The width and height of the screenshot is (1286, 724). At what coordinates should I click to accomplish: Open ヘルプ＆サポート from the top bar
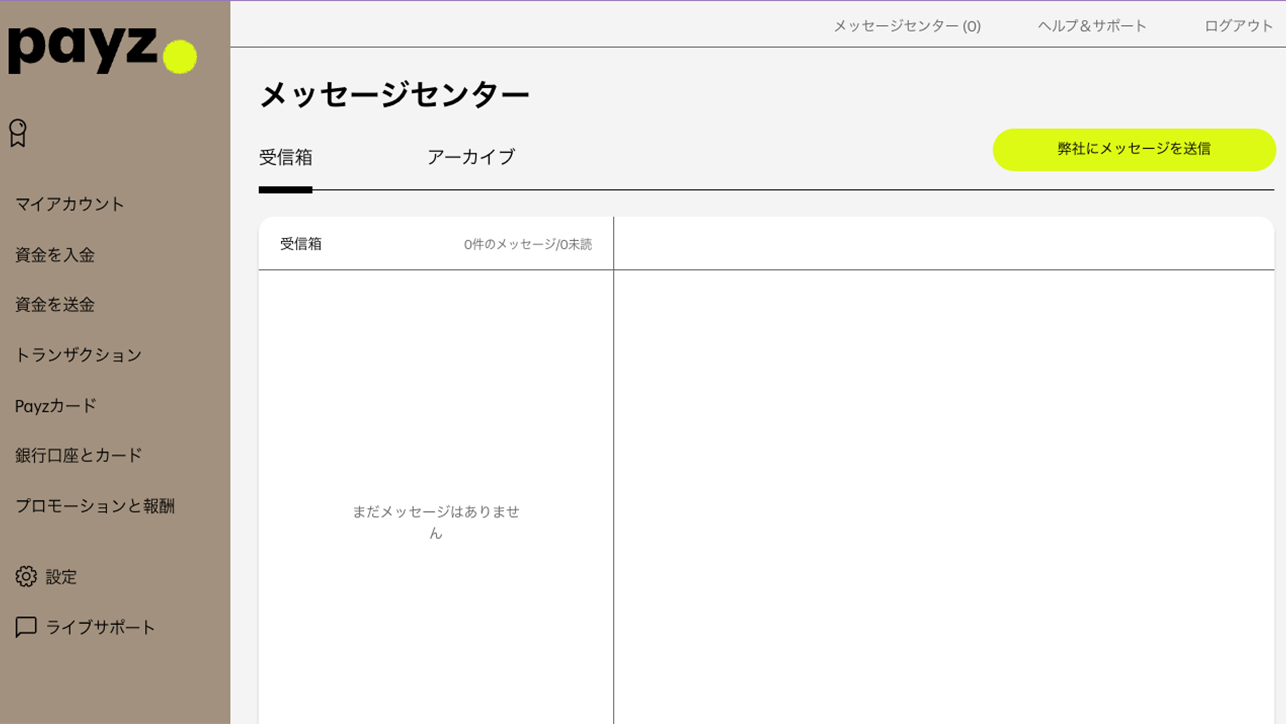click(1092, 26)
